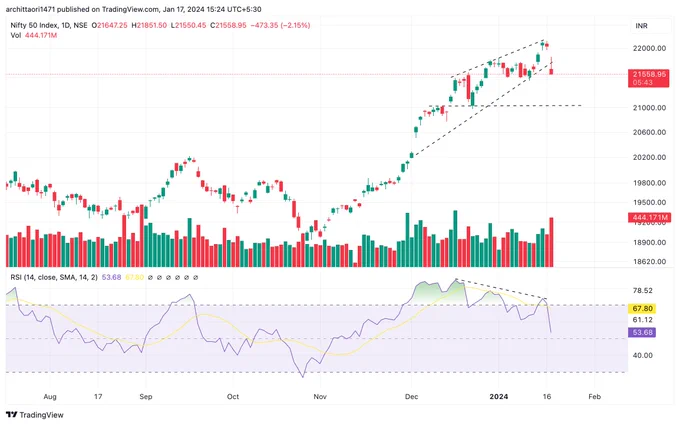Screen dimensions: 680x425
Task: Click the 19800.00 price axis label
Action: click(649, 183)
